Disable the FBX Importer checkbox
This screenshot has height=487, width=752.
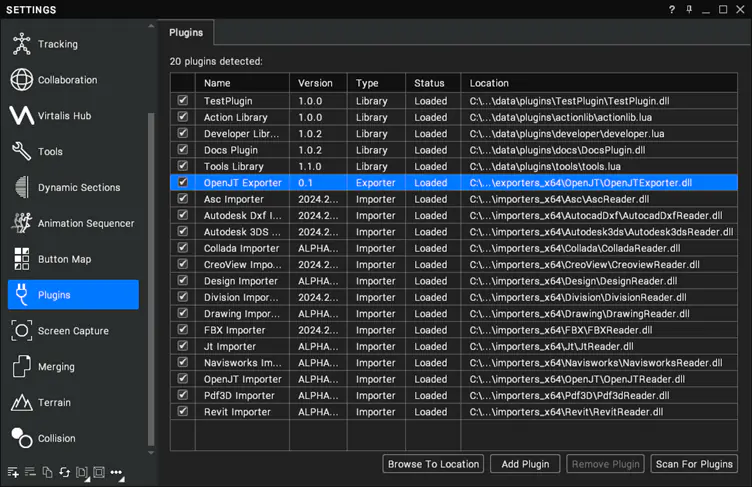[183, 329]
